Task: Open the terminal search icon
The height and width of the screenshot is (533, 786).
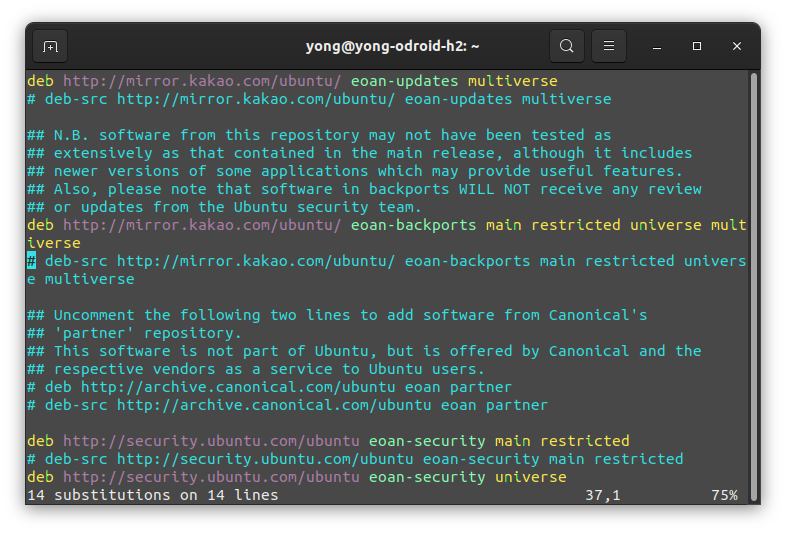Action: 566,46
